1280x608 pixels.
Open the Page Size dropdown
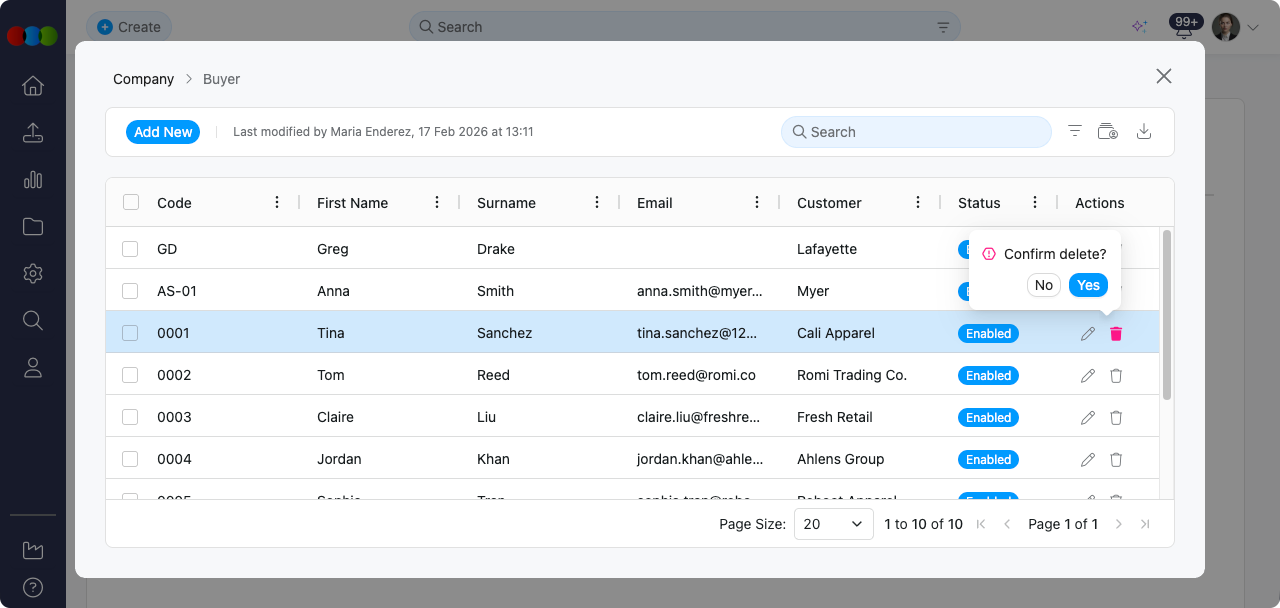833,524
